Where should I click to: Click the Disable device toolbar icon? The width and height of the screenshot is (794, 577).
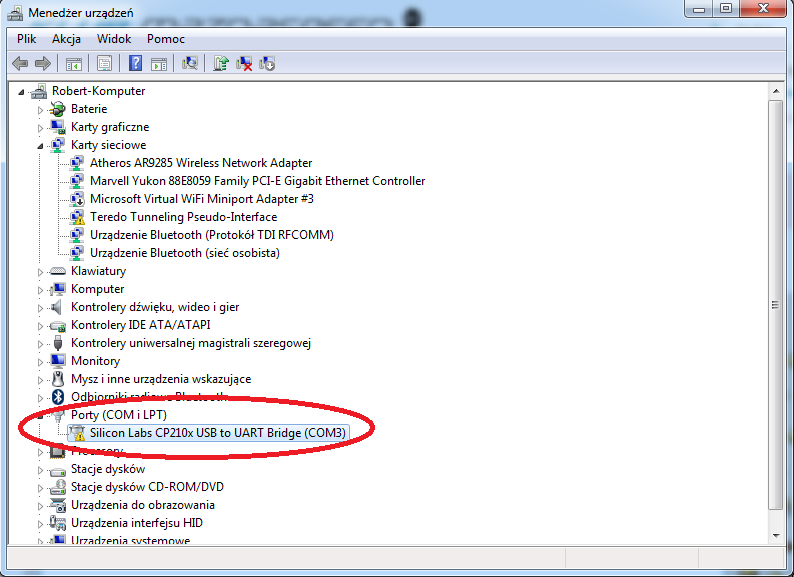(267, 63)
